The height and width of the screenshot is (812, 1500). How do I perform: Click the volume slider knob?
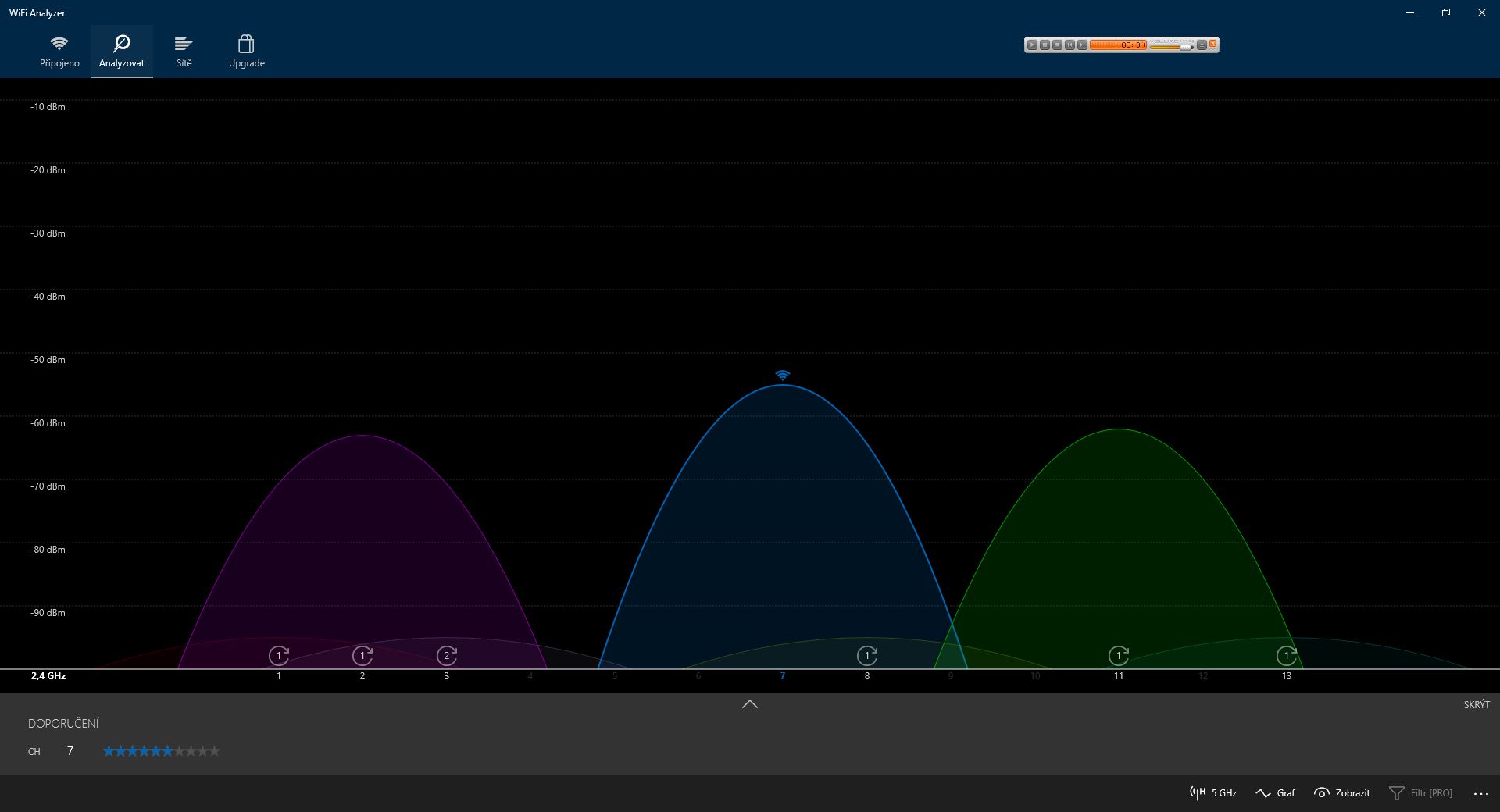coord(1185,48)
